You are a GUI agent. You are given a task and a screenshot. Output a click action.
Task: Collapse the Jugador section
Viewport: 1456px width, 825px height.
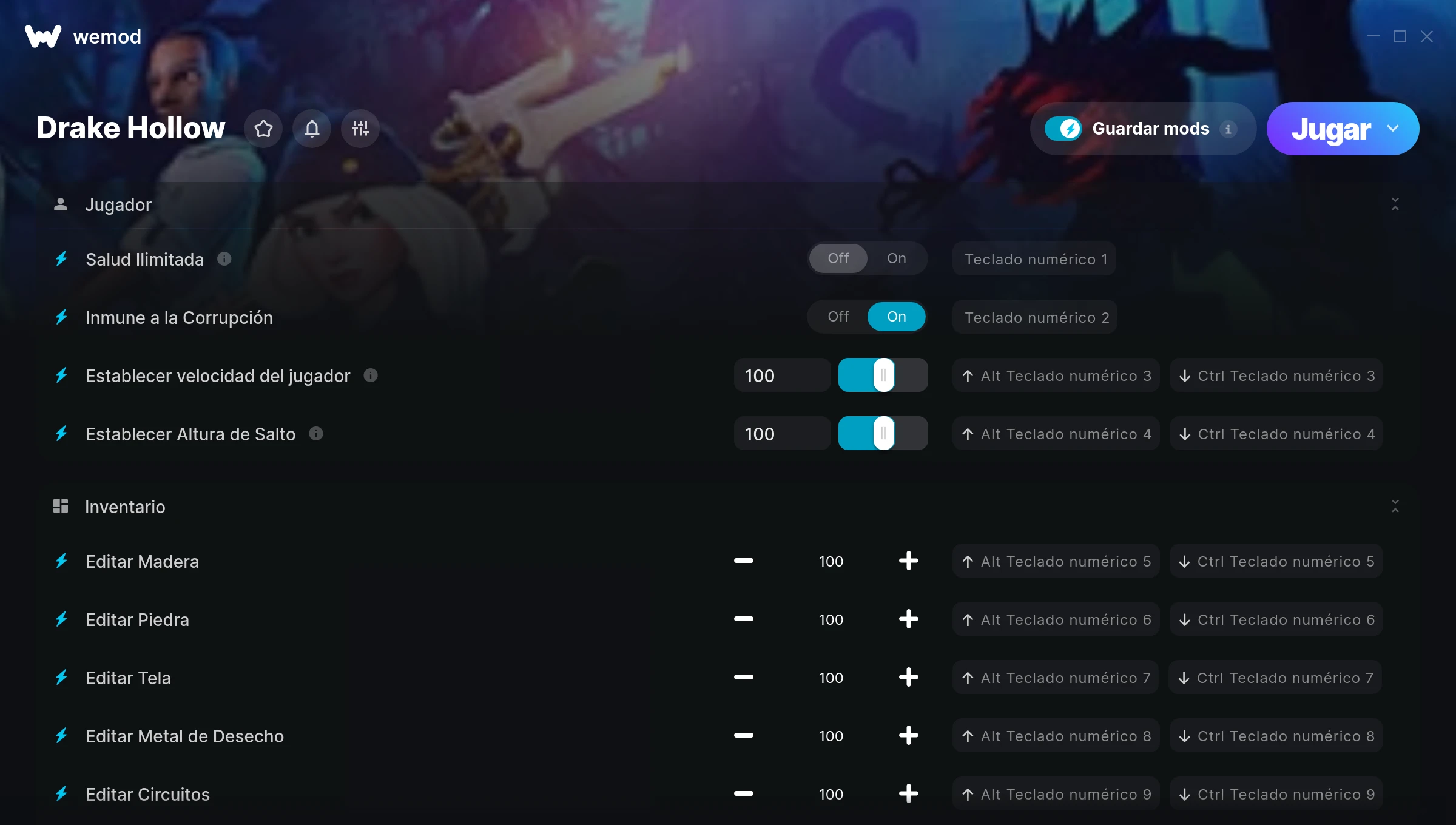click(1395, 204)
